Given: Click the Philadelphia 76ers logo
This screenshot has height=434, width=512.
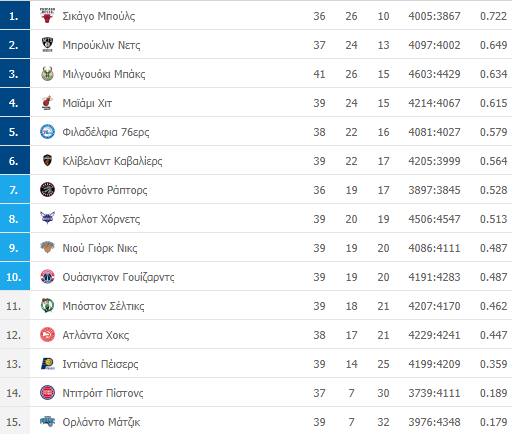Looking at the screenshot, I should click(x=47, y=132).
